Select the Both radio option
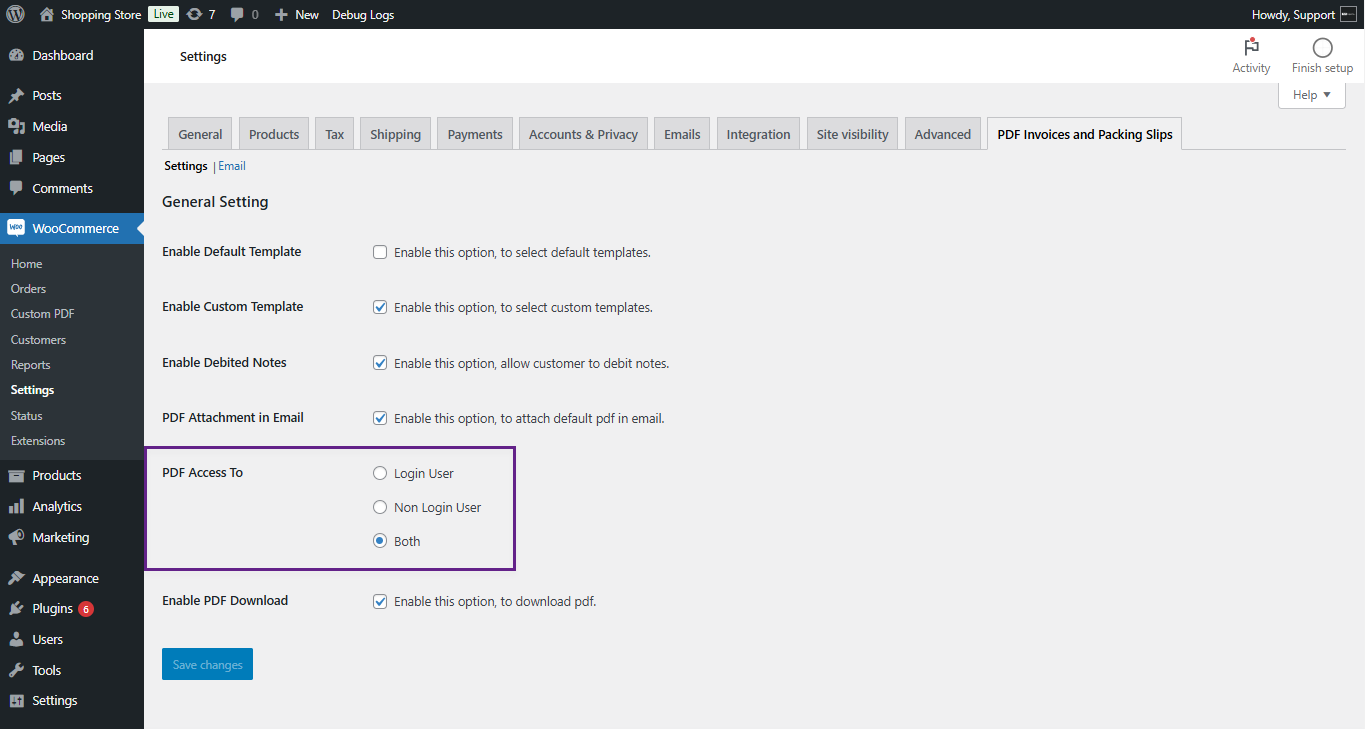 pos(380,541)
